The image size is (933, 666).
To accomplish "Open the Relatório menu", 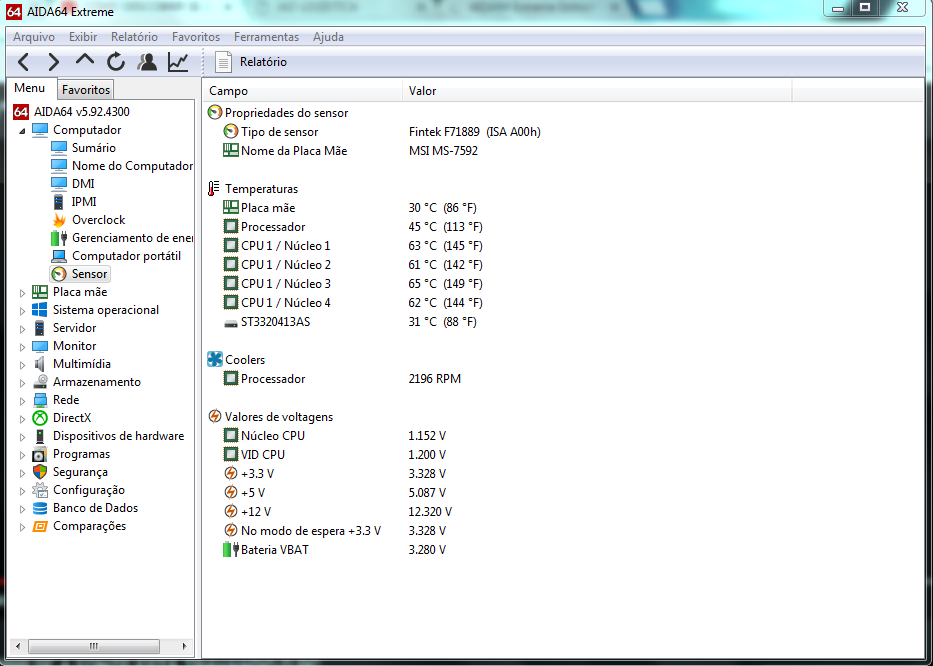I will 134,37.
